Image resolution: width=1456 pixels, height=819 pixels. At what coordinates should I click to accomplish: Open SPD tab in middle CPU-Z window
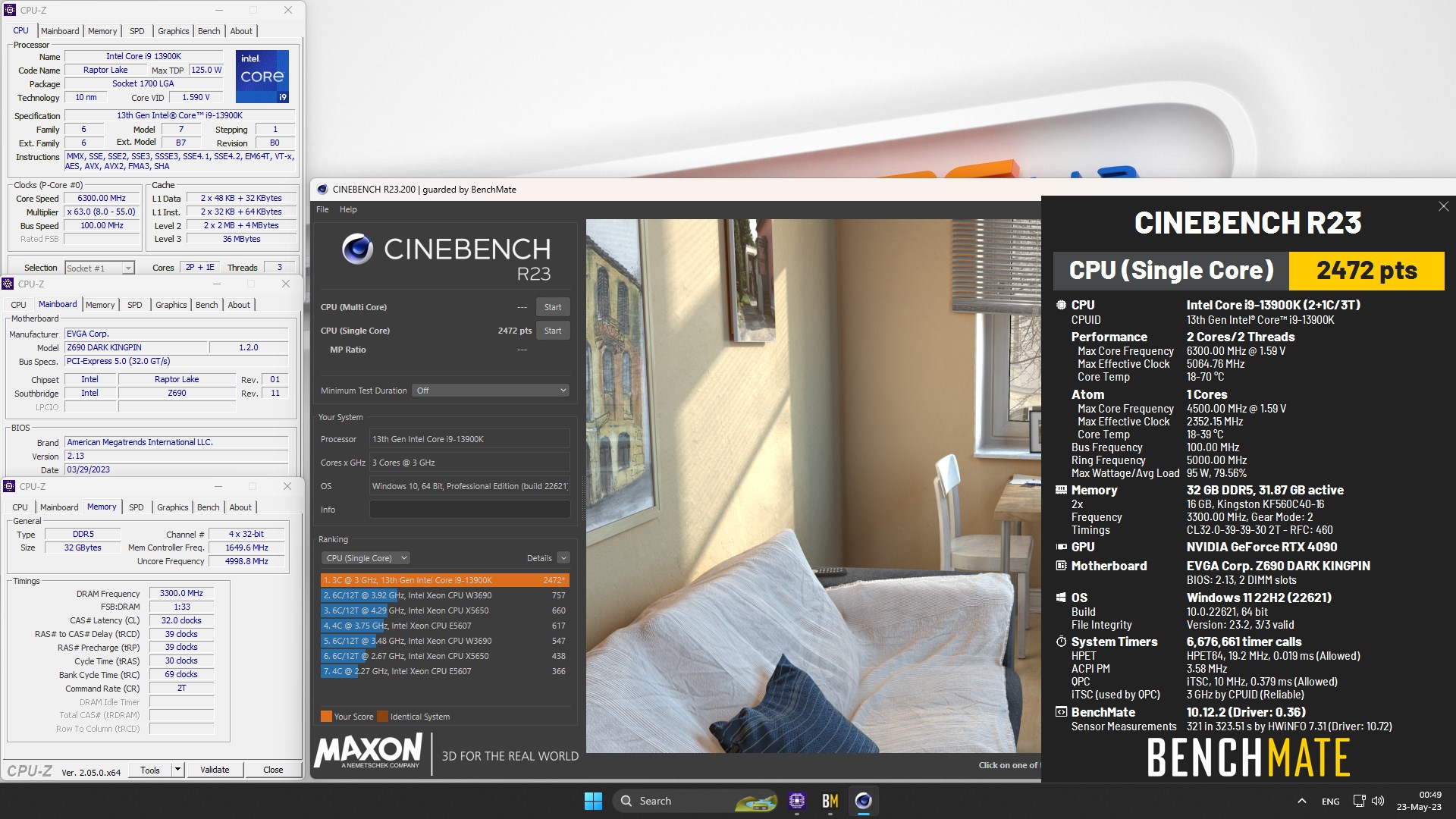tap(135, 305)
